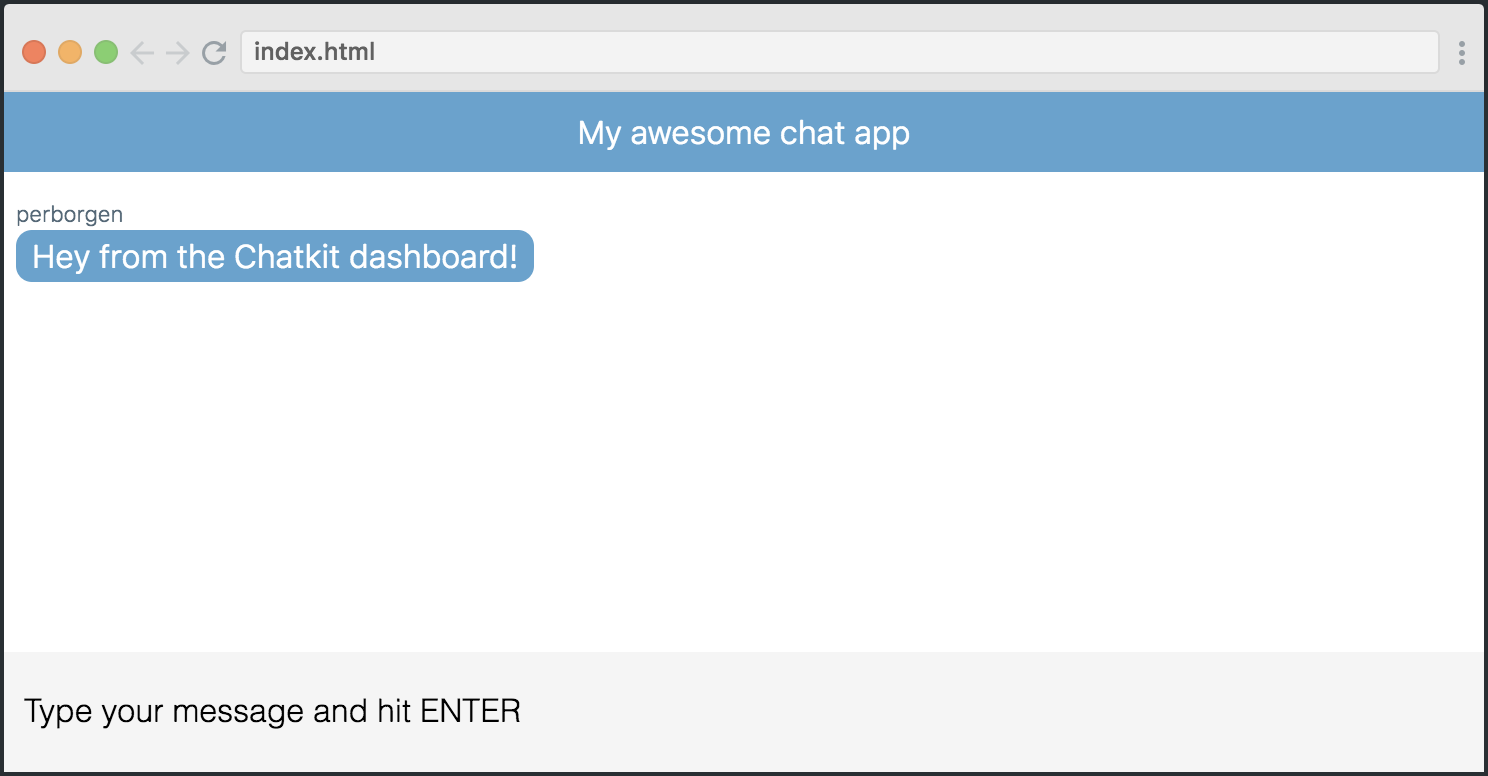Go forward with the browser forward arrow
Viewport: 1488px width, 776px height.
click(x=177, y=52)
